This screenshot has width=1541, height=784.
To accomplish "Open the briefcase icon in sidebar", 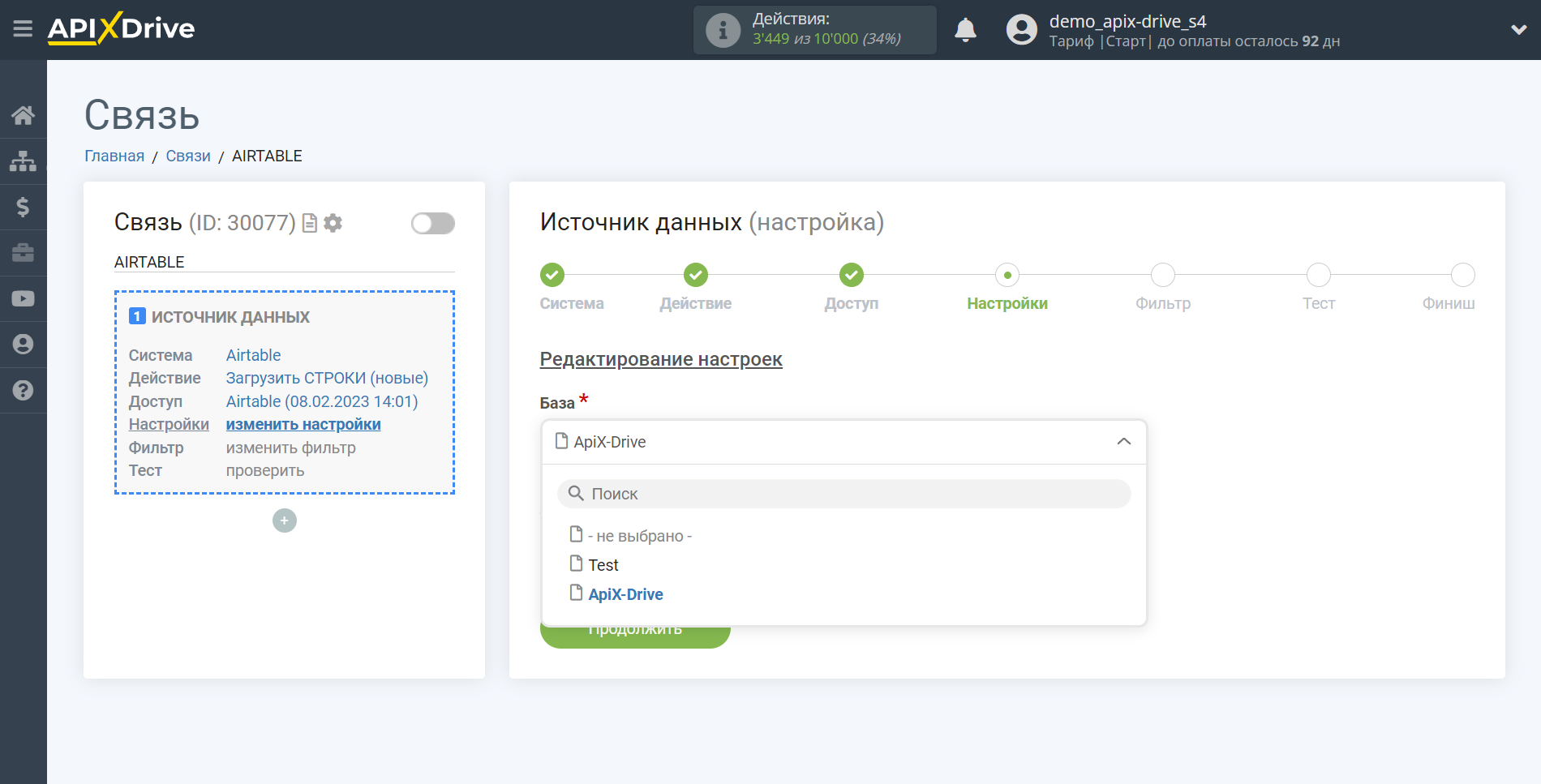I will tap(23, 253).
